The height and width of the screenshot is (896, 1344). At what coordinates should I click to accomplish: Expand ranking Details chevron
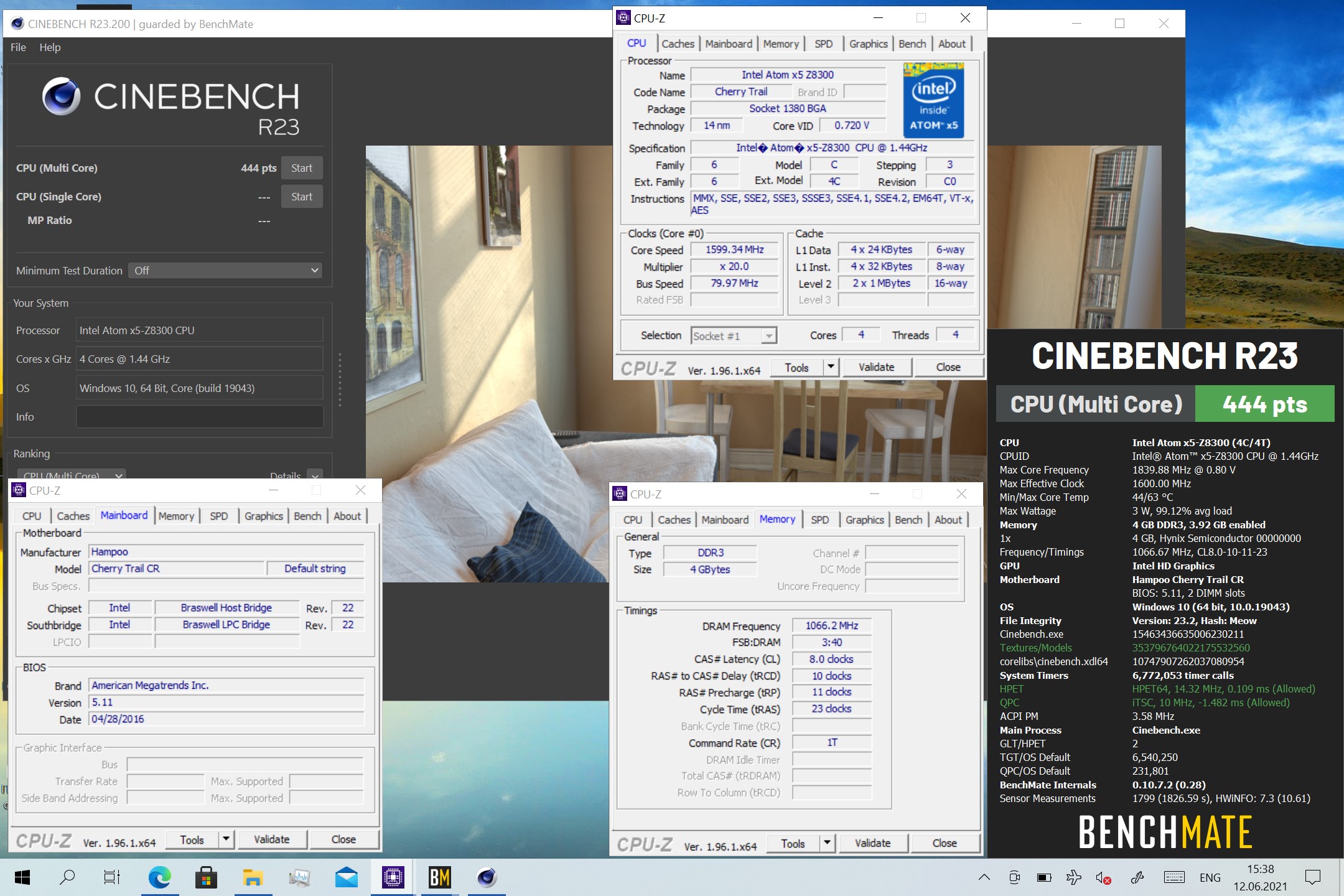click(315, 475)
